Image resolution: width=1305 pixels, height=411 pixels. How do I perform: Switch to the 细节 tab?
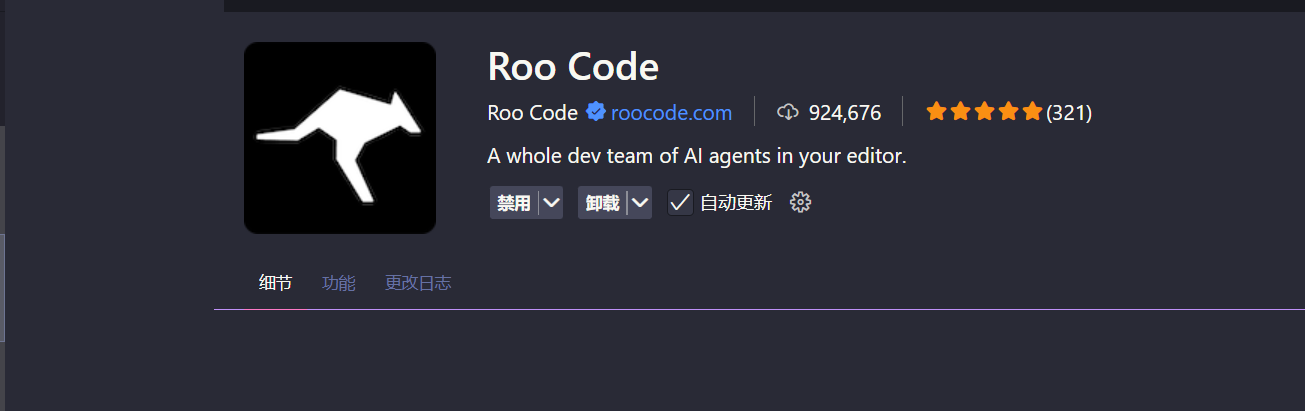275,283
